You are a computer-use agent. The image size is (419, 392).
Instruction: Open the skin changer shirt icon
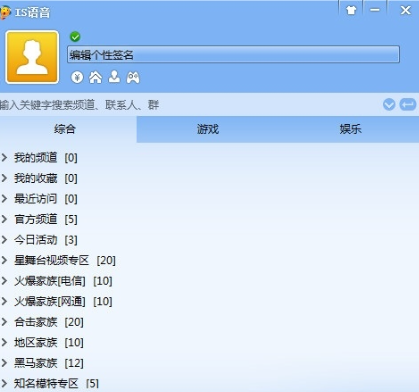pos(351,10)
